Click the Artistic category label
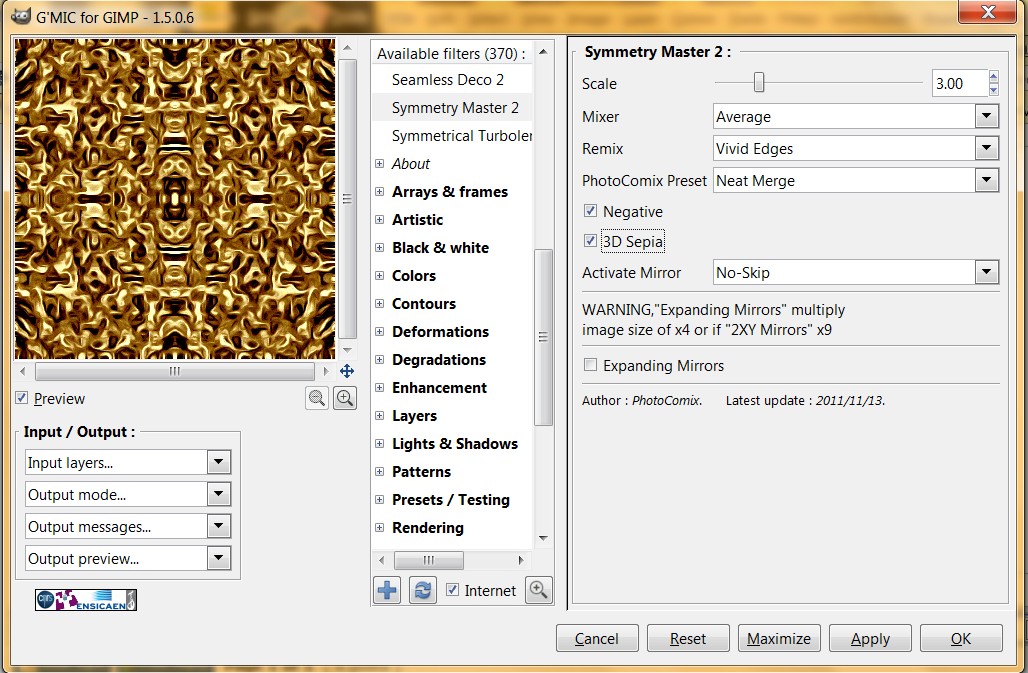The image size is (1028, 673). [x=418, y=220]
